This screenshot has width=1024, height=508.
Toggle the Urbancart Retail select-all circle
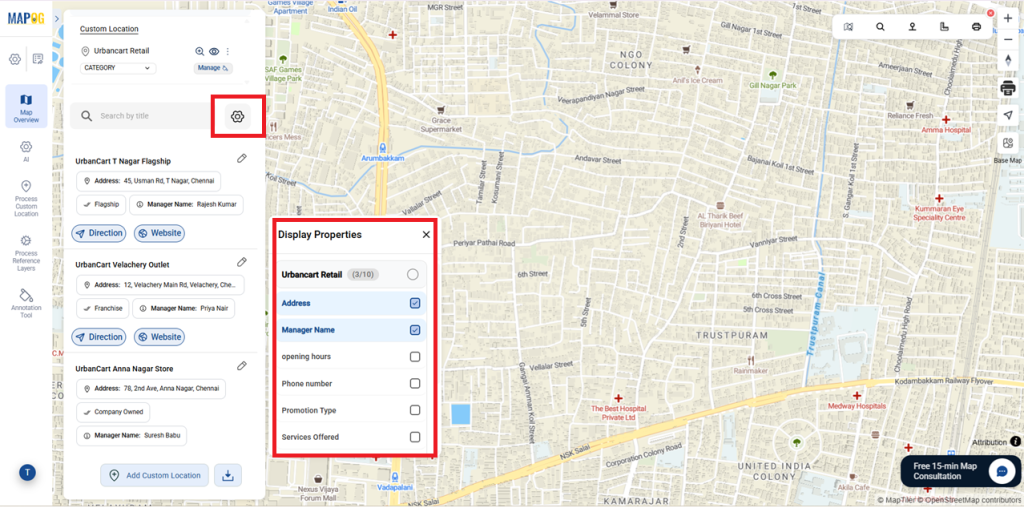coord(413,274)
